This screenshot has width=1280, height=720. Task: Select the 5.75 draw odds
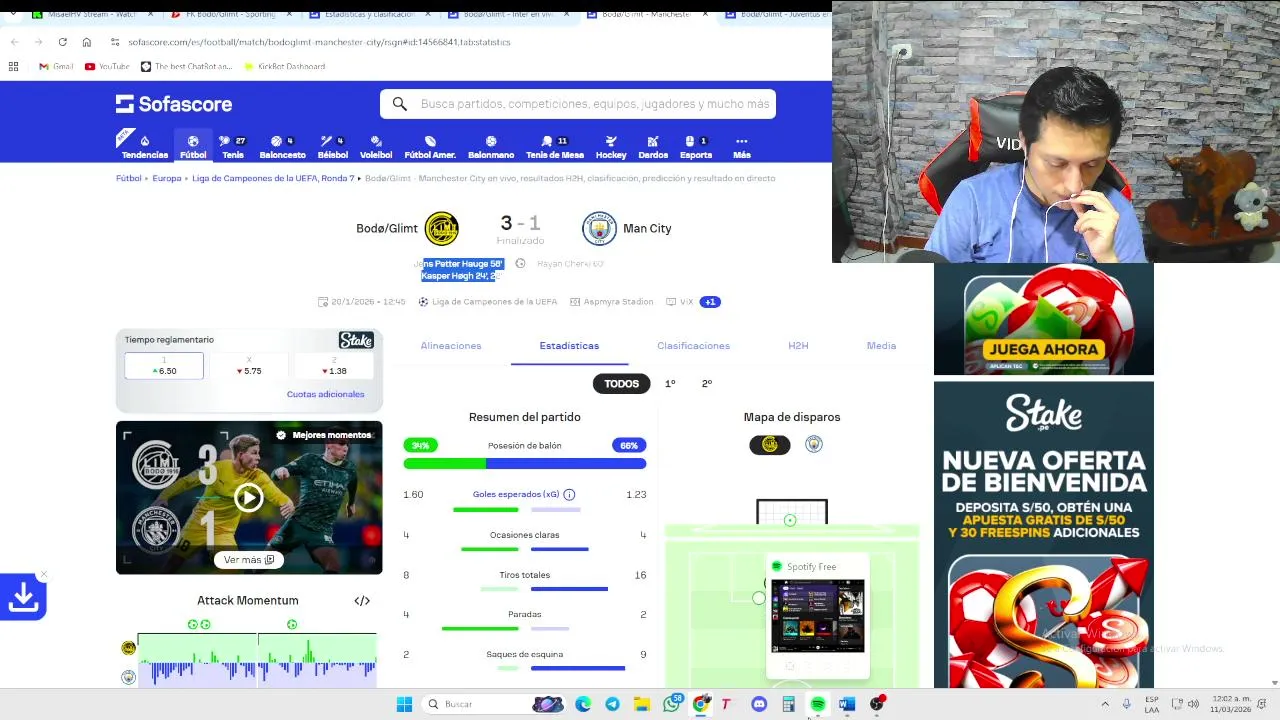click(249, 366)
